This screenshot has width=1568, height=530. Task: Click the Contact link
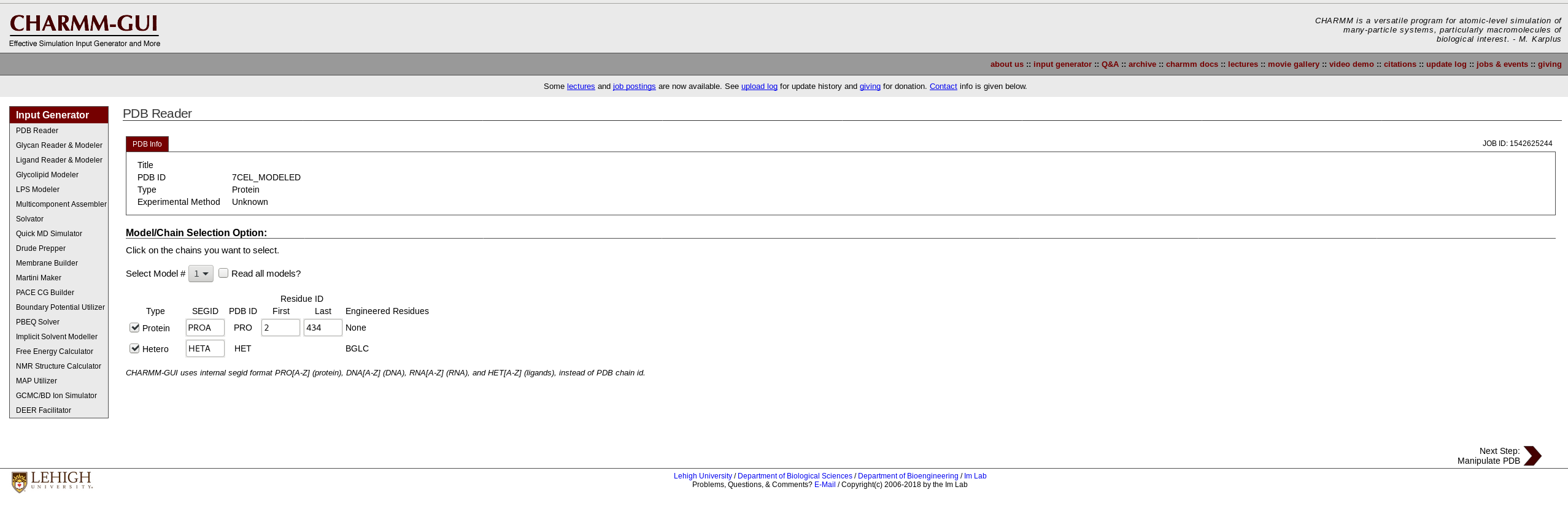click(943, 86)
